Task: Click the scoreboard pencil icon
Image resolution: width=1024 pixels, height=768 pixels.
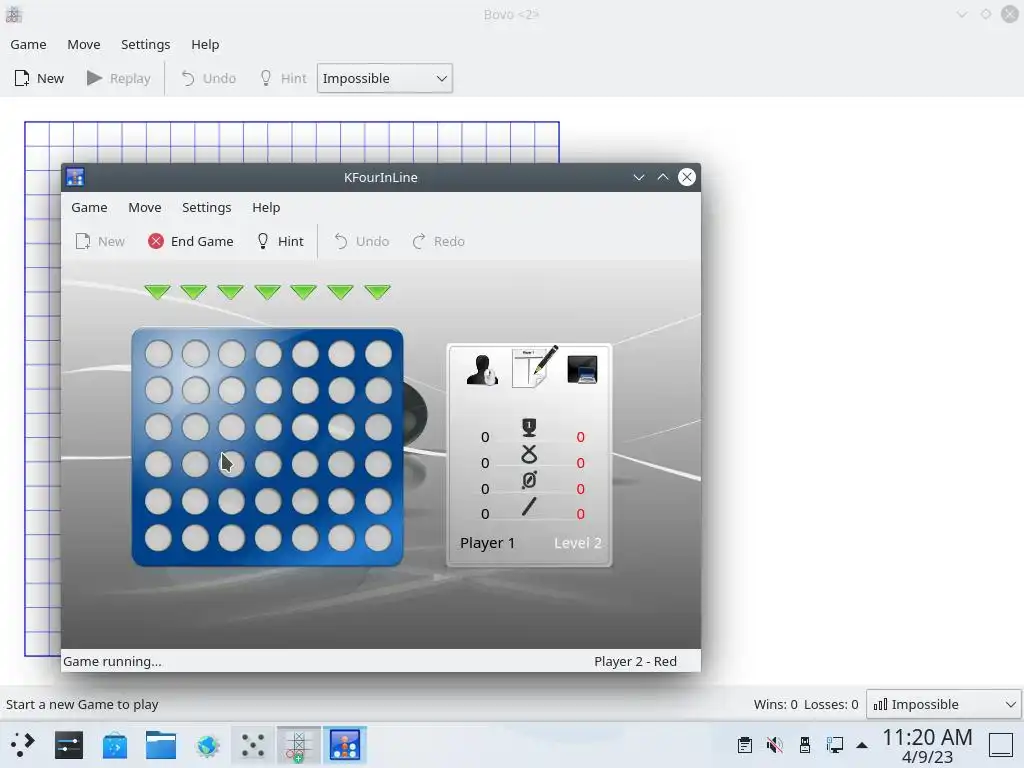Action: 535,366
